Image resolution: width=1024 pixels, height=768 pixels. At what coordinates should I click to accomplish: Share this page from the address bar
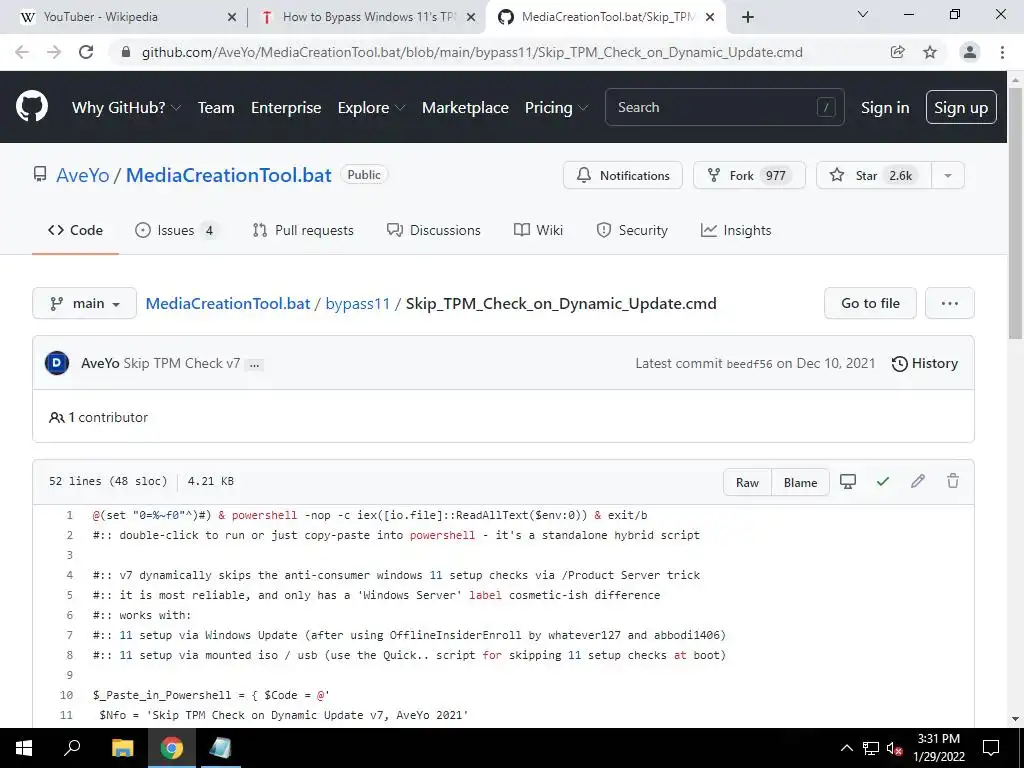(897, 52)
